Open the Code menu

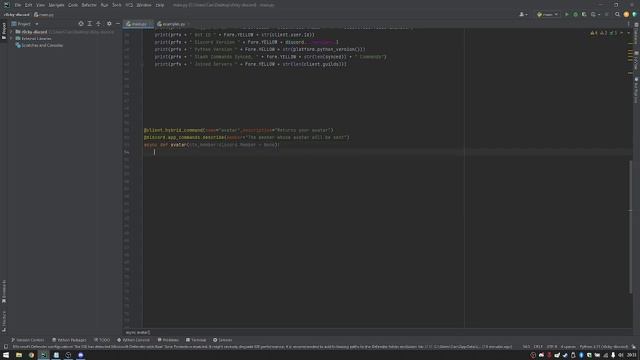click(73, 5)
